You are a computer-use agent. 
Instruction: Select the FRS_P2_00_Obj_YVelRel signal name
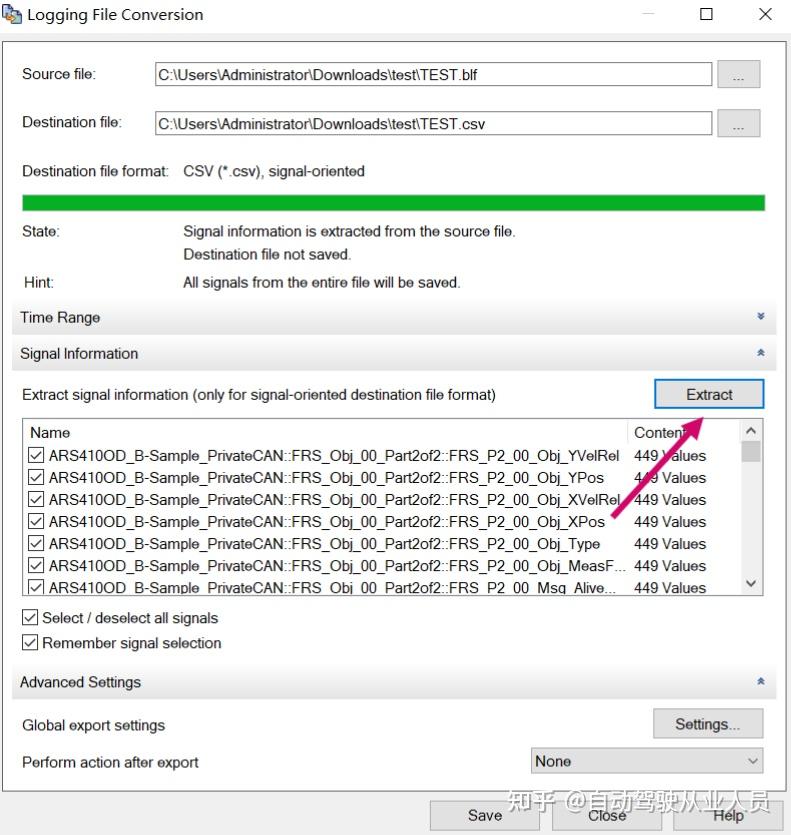point(334,456)
